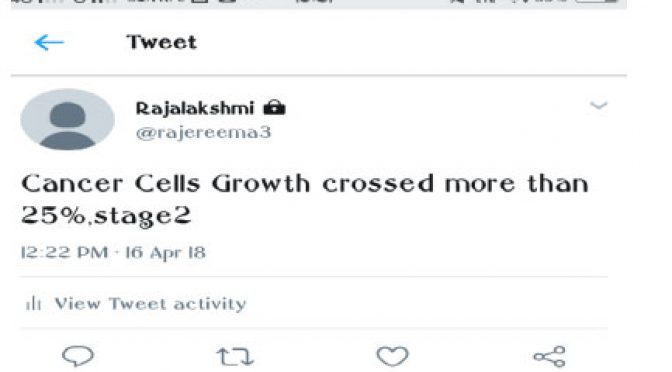Screen dimensions: 672x372
Task: Retweet using the arrows icon
Action: [x=235, y=357]
